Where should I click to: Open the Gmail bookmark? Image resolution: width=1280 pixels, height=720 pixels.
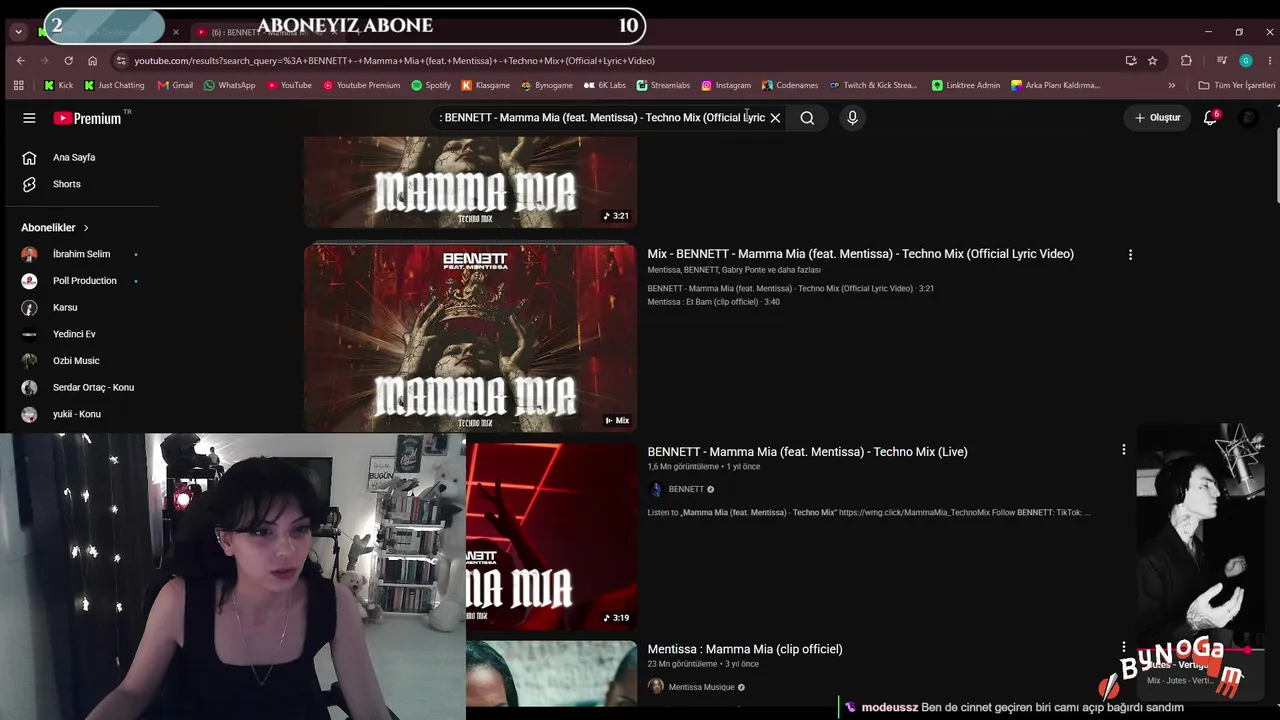175,85
